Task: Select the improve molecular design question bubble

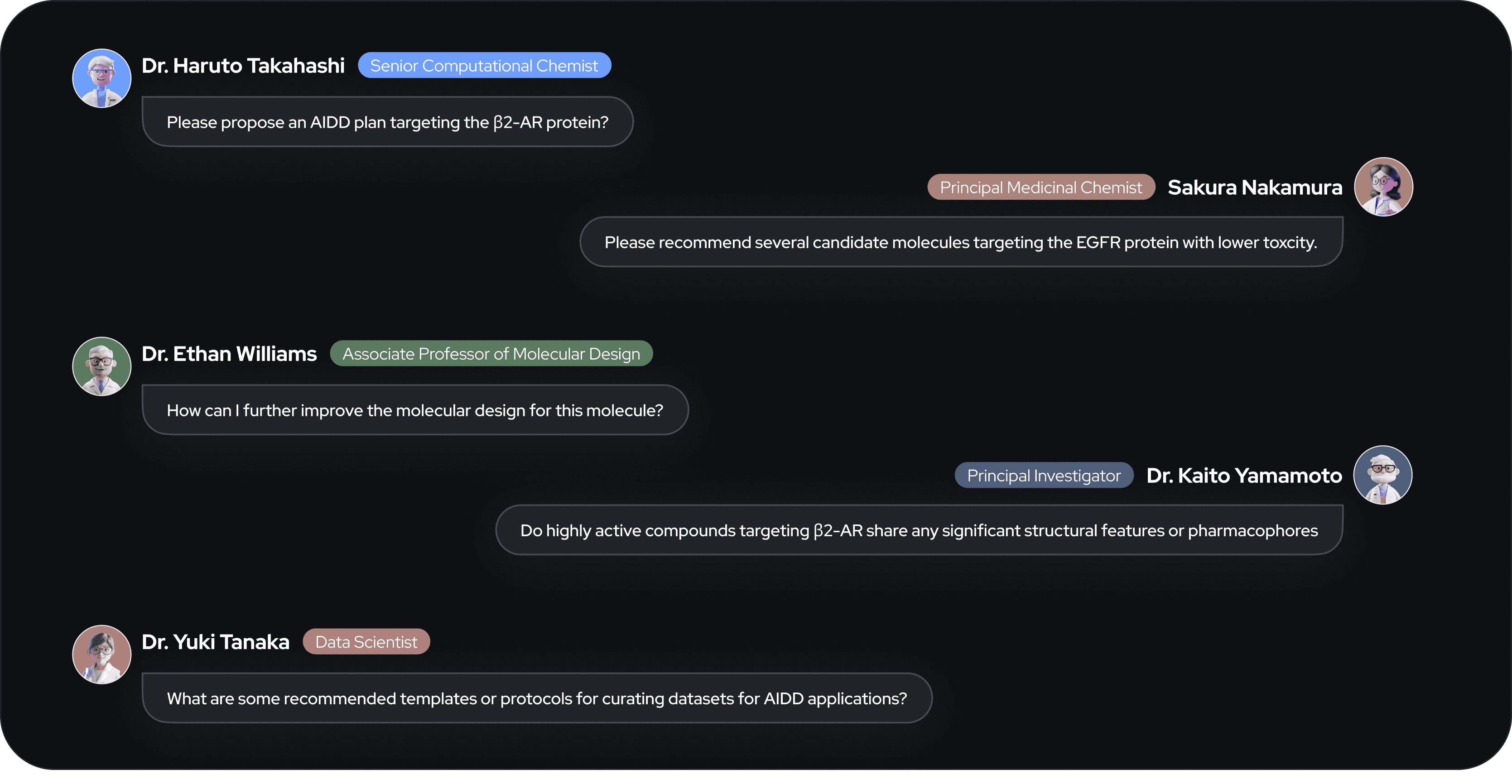Action: (x=415, y=410)
